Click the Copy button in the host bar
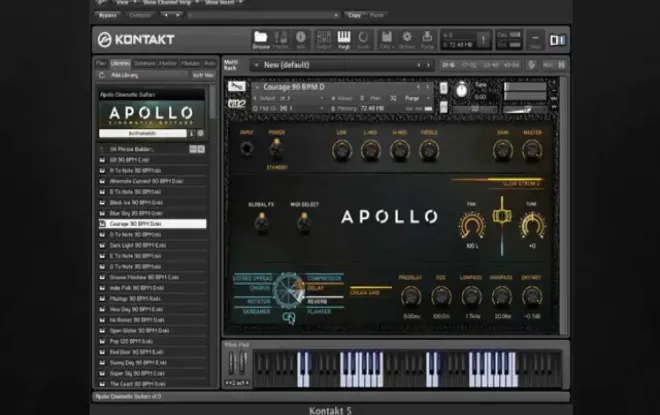 coord(354,15)
